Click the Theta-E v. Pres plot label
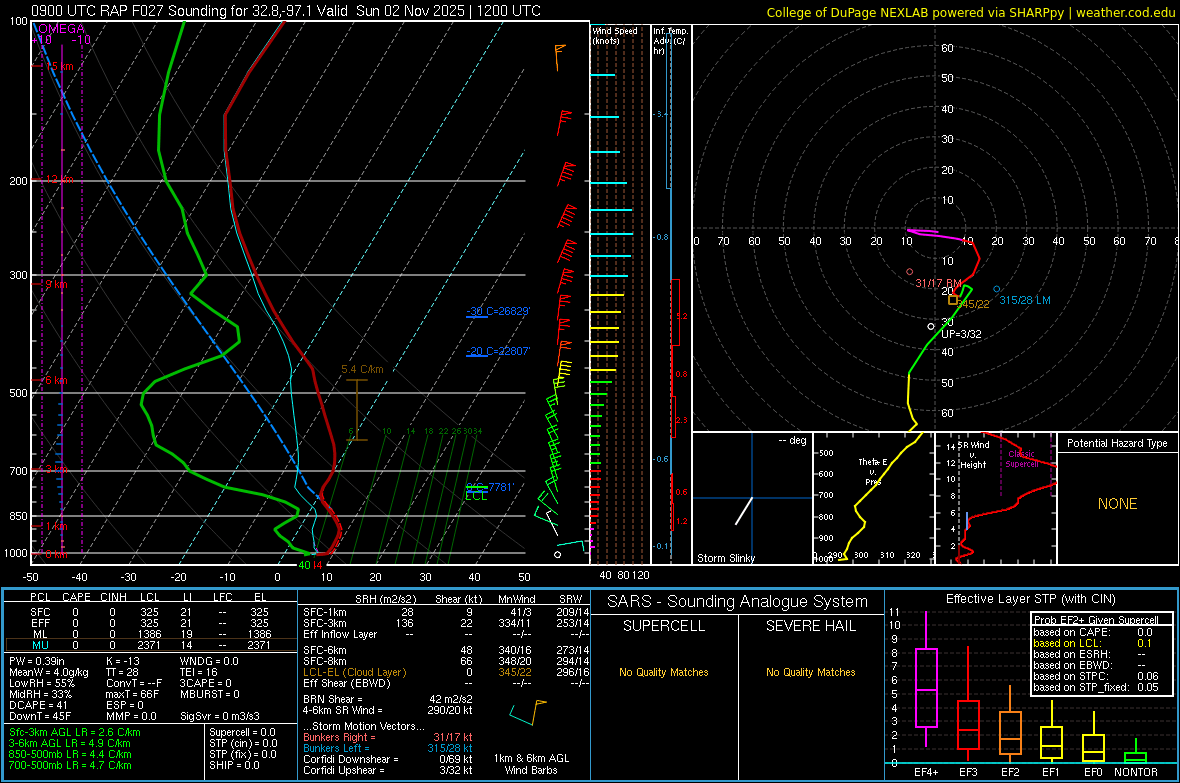Screen dimensions: 1180x783 pos(872,471)
